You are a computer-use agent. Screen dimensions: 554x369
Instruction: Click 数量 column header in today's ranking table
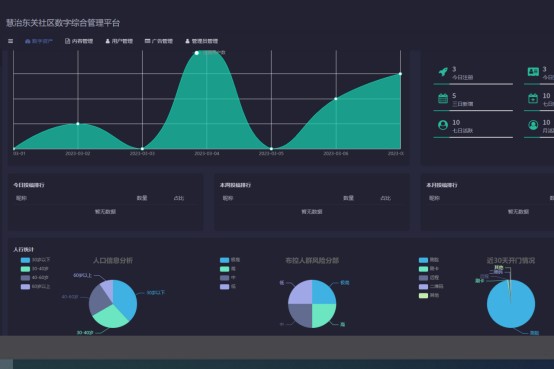(142, 198)
